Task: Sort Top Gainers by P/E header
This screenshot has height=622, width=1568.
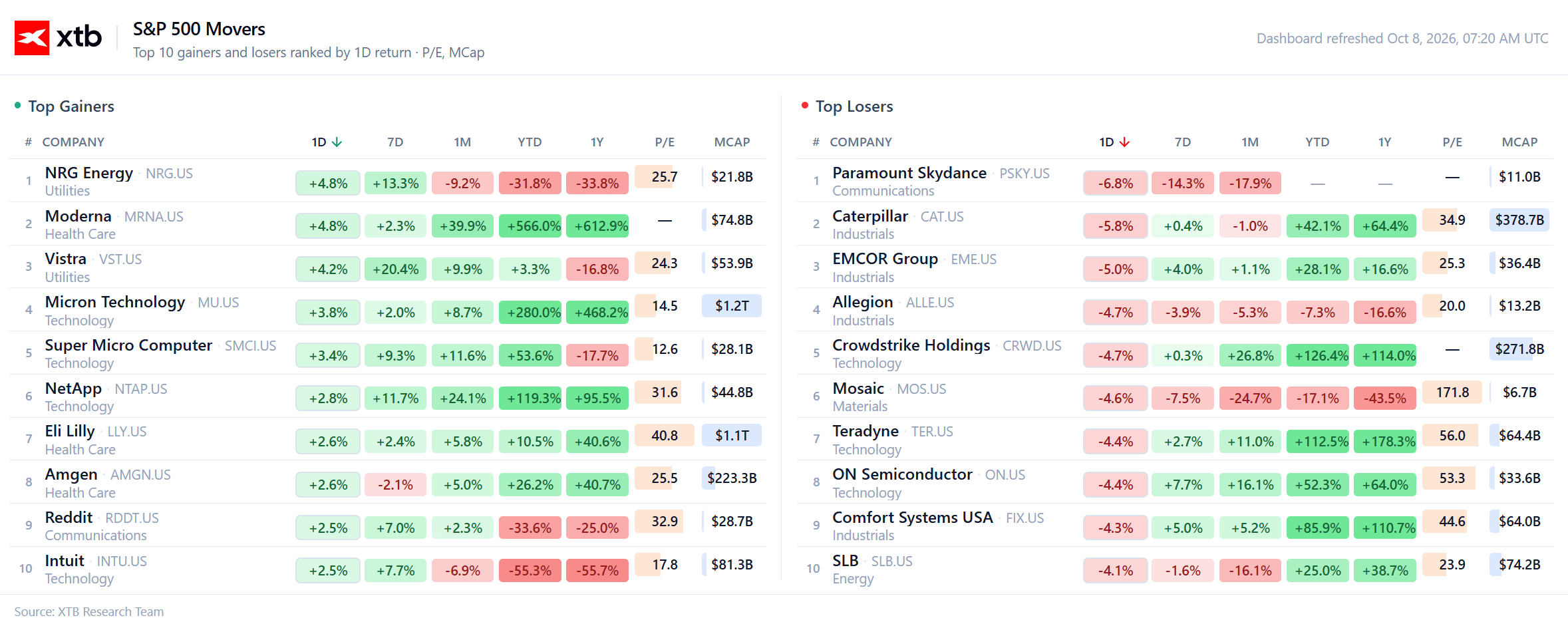Action: tap(665, 142)
